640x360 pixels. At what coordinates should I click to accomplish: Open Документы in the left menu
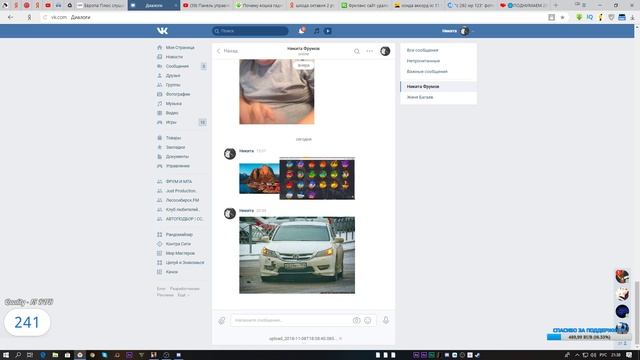177,157
